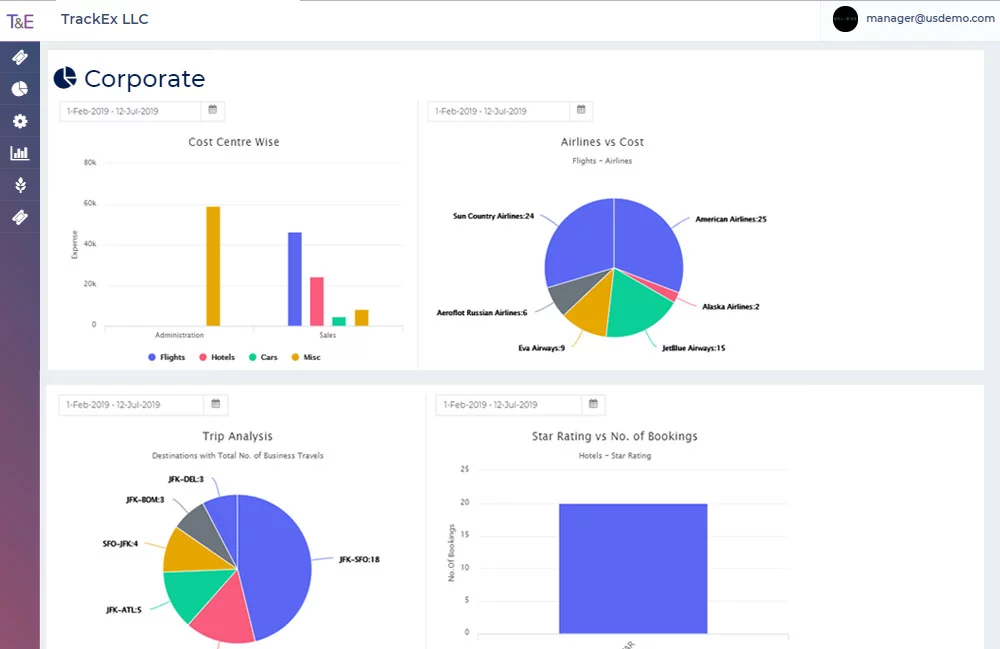
Task: Open calendar for Airlines vs Cost chart
Action: click(581, 110)
